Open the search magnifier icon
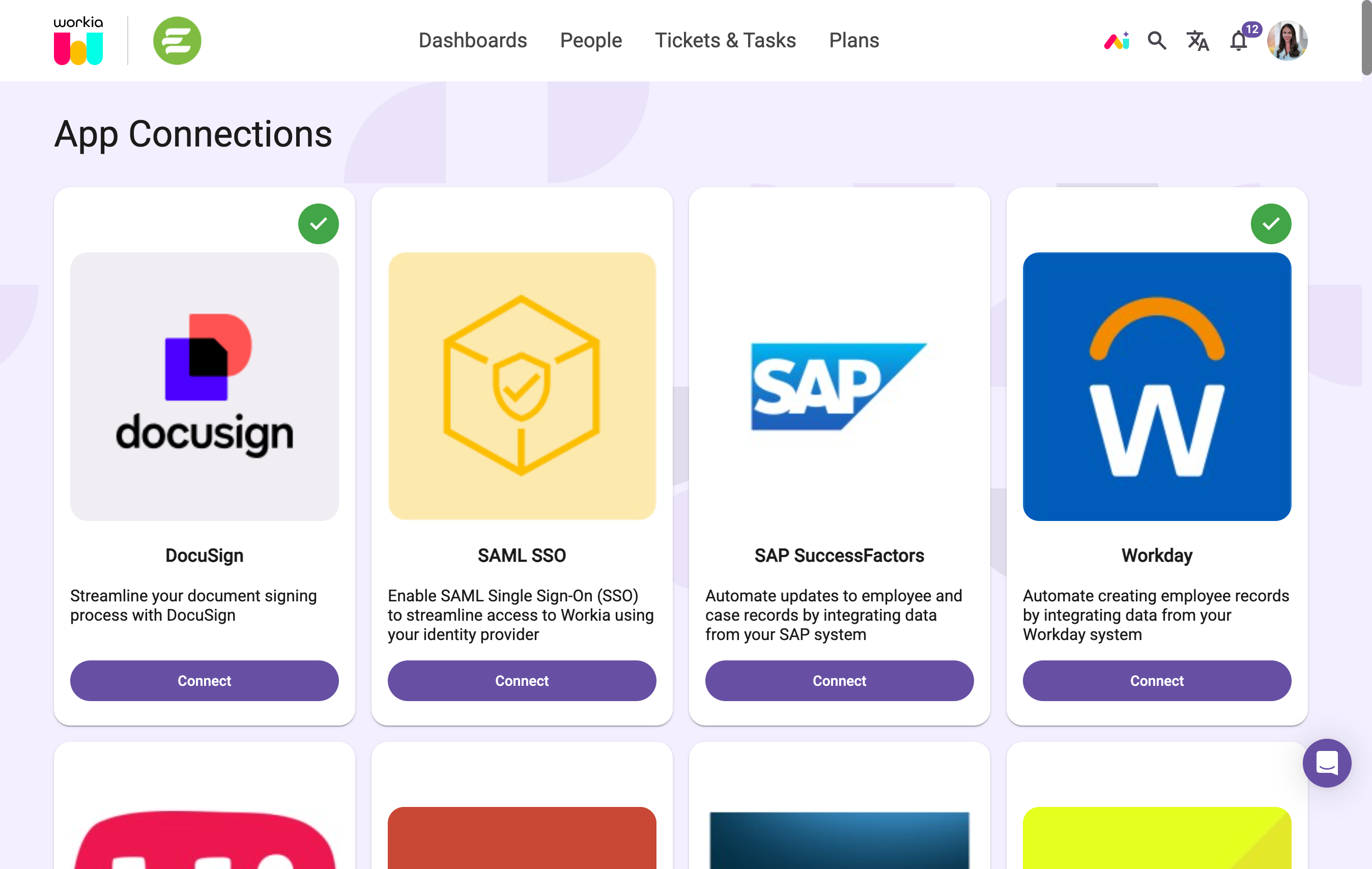The width and height of the screenshot is (1372, 869). 1157,40
